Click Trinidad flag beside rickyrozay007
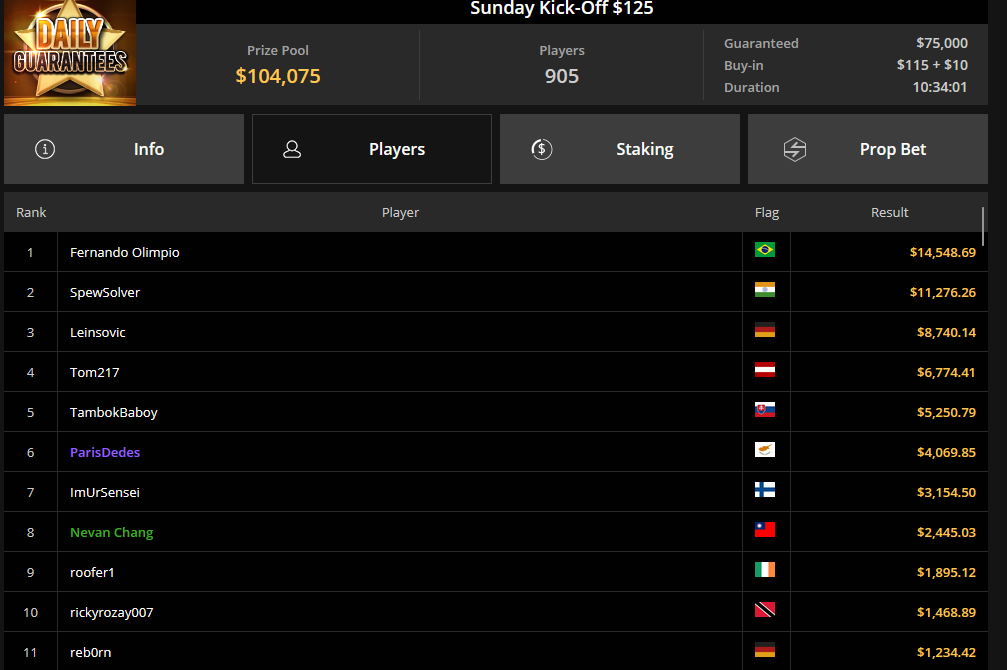1007x670 pixels. (x=765, y=610)
